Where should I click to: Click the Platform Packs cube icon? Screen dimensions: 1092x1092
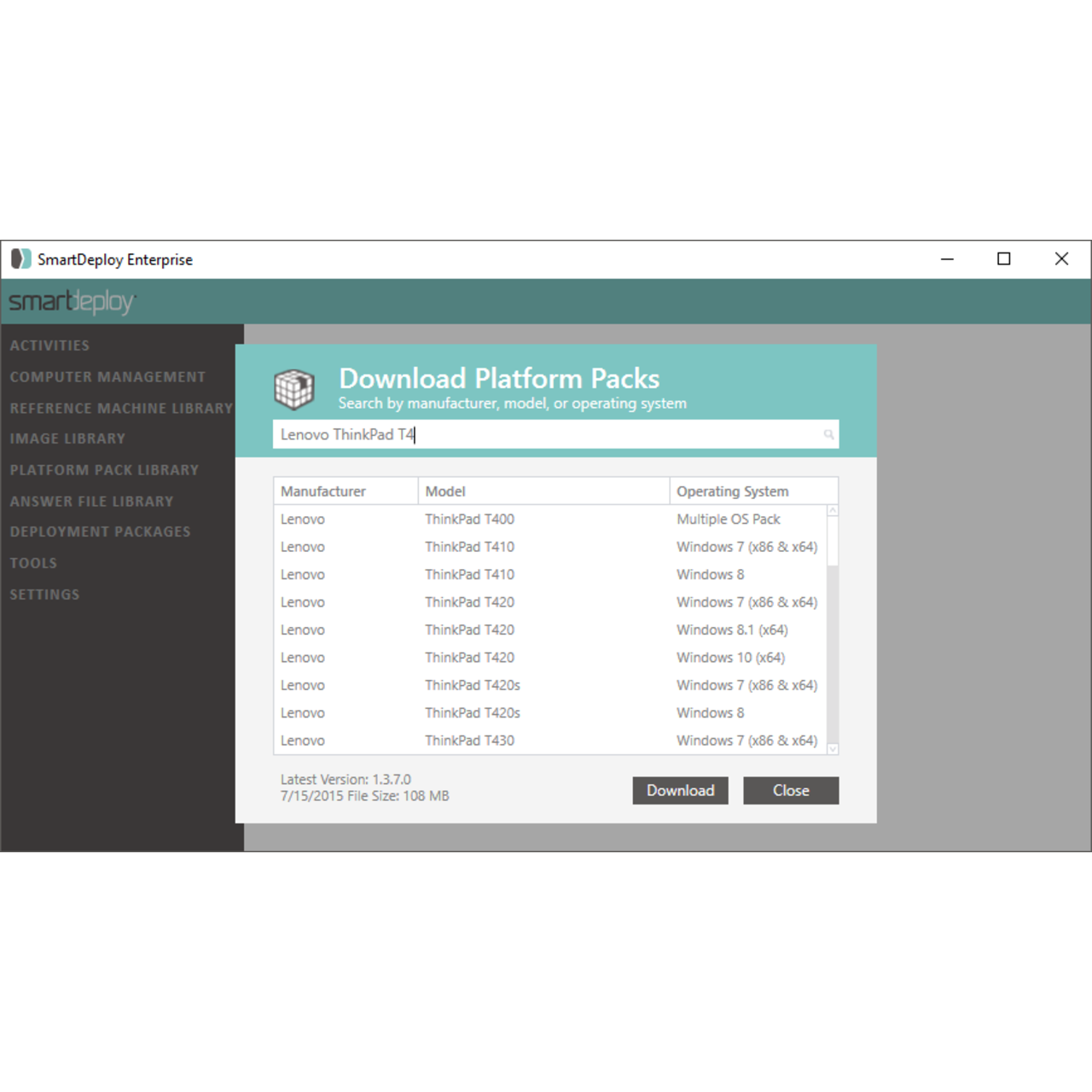(x=294, y=388)
